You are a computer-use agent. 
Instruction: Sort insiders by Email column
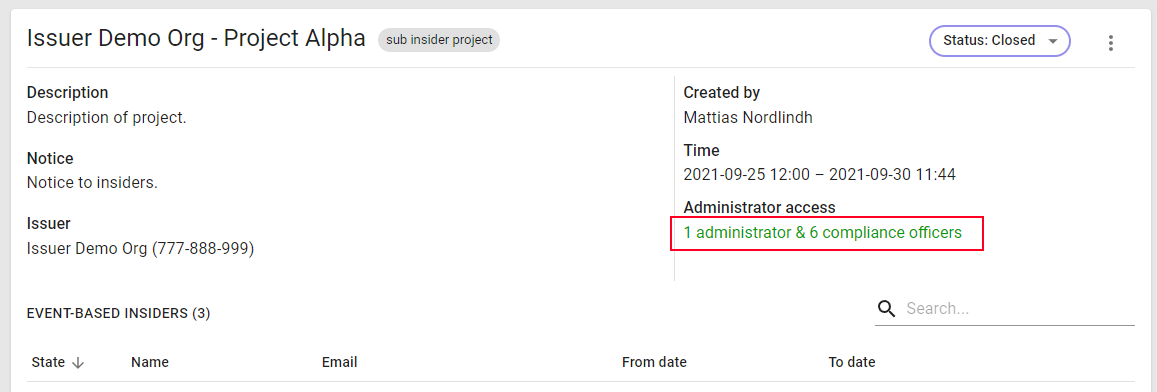[339, 362]
